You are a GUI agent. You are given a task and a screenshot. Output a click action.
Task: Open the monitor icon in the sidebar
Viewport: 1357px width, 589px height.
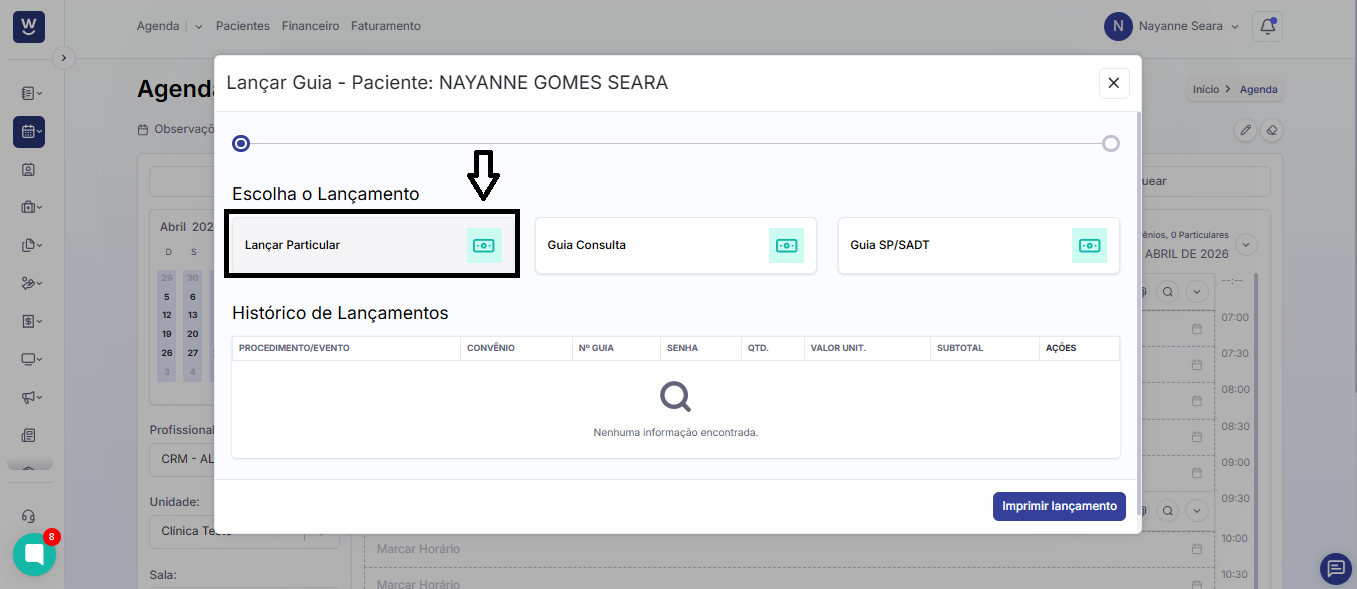(31, 359)
